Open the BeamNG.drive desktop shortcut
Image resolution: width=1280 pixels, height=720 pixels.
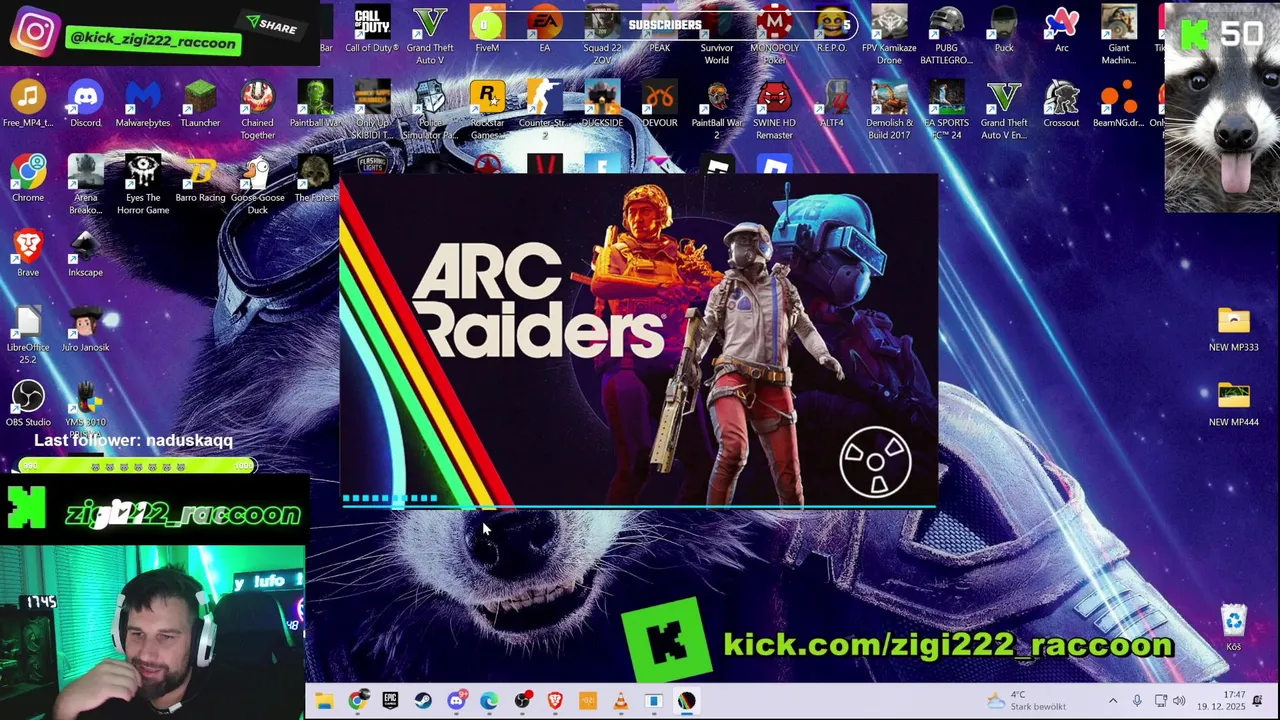click(1119, 105)
